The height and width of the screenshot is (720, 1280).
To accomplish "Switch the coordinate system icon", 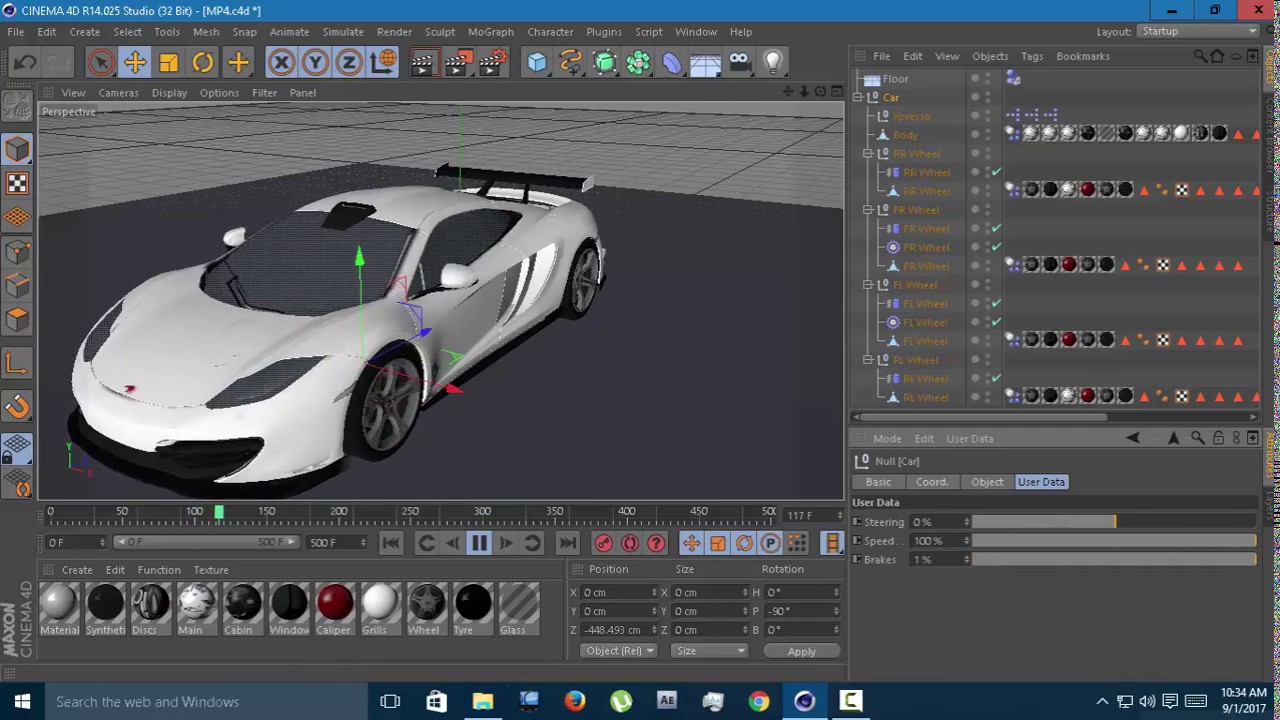I will [383, 63].
